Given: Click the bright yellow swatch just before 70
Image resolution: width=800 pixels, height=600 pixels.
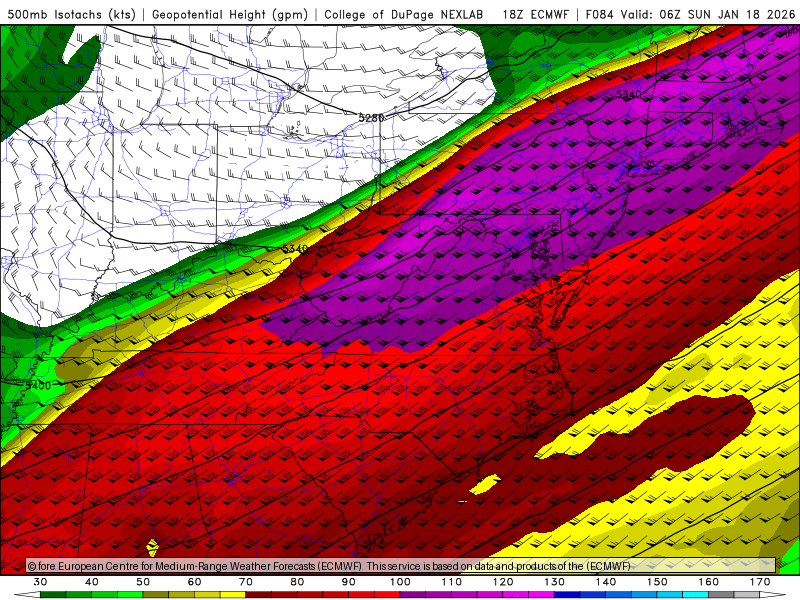Looking at the screenshot, I should pos(233,595).
